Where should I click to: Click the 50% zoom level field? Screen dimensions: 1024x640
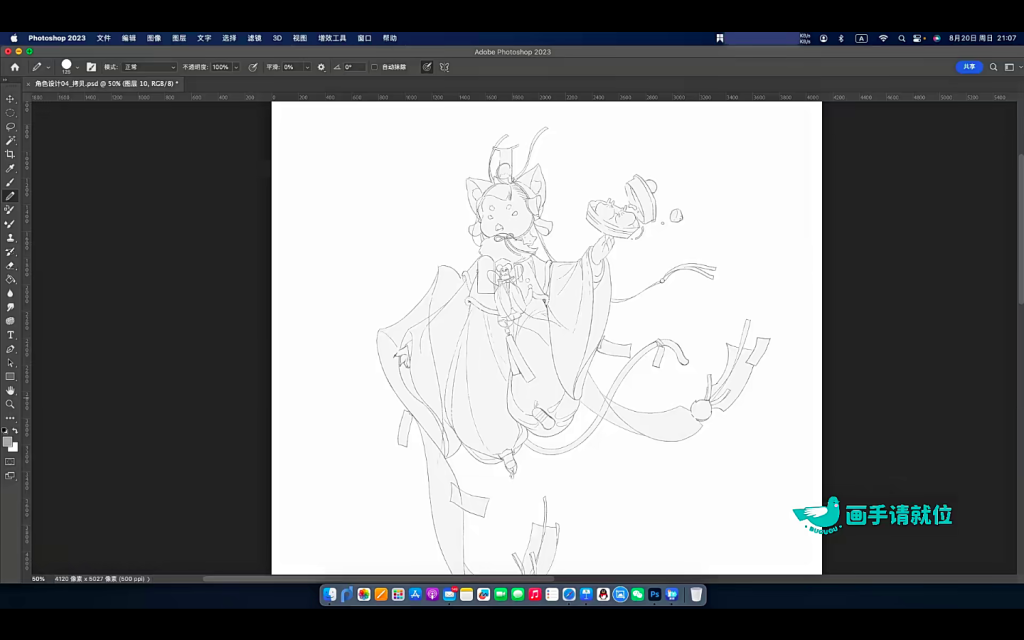coord(38,579)
